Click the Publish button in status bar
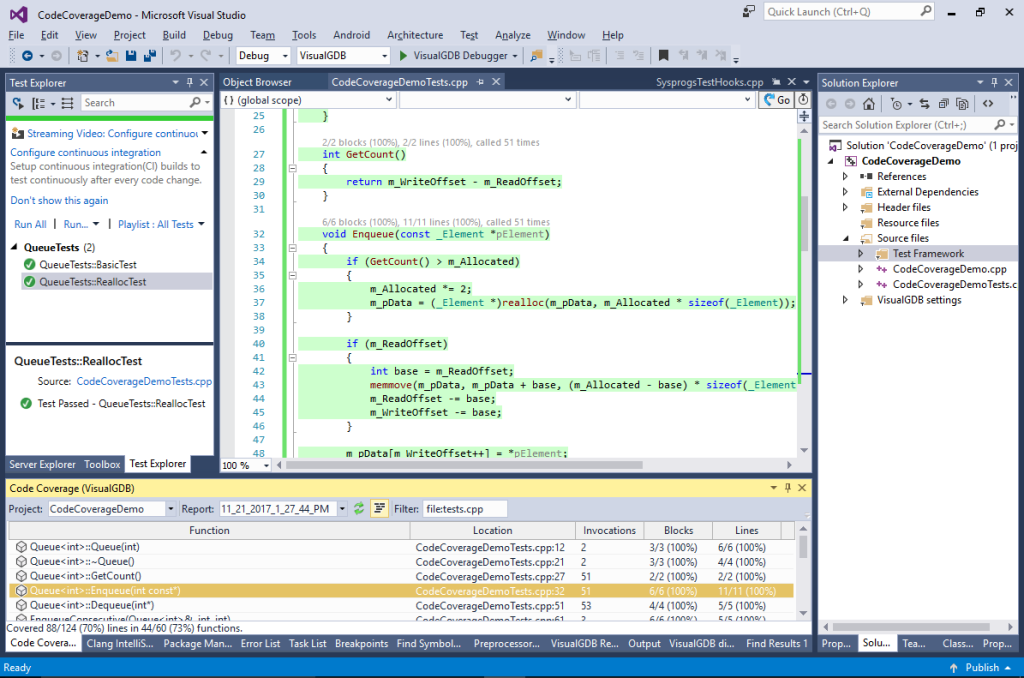This screenshot has width=1024, height=678. [981, 668]
